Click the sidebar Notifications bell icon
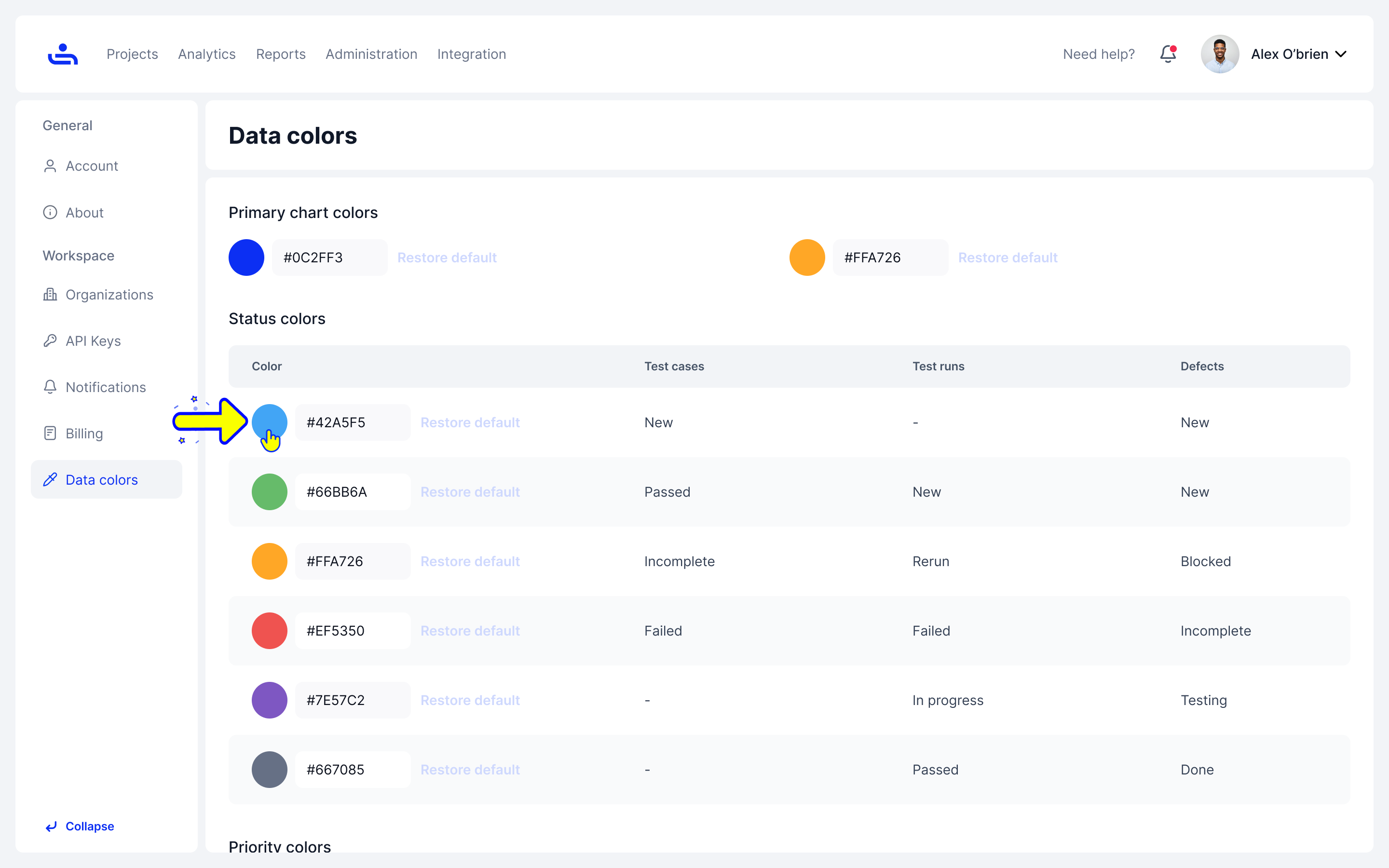 pos(50,387)
